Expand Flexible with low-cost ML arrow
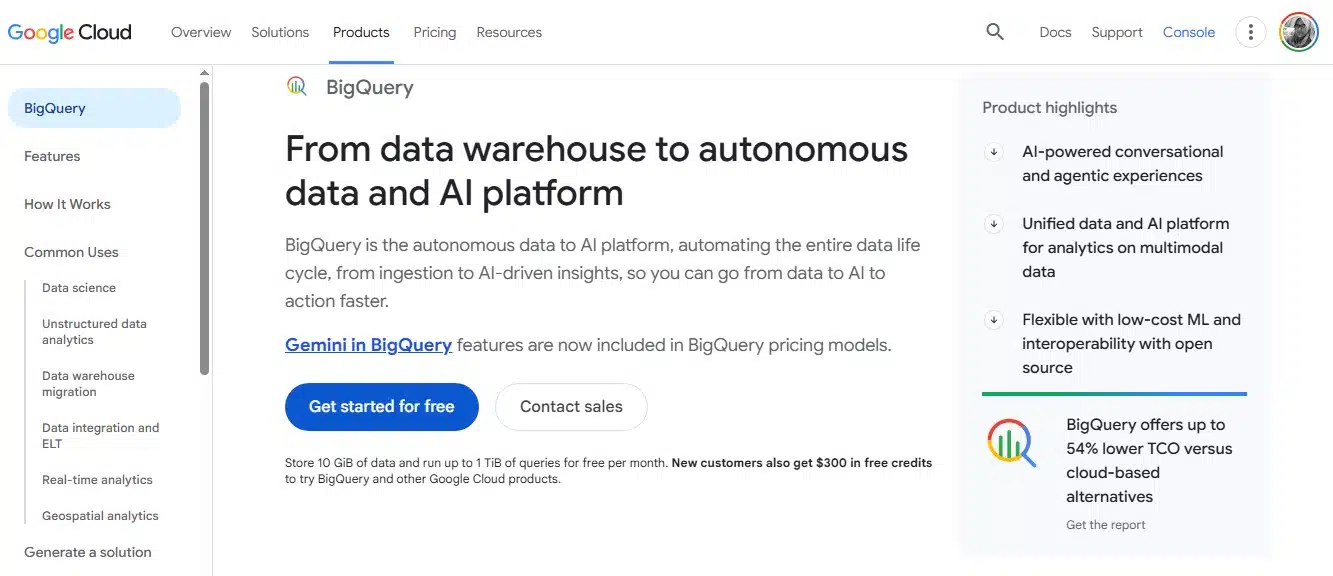The image size is (1333, 576). pyautogui.click(x=994, y=320)
